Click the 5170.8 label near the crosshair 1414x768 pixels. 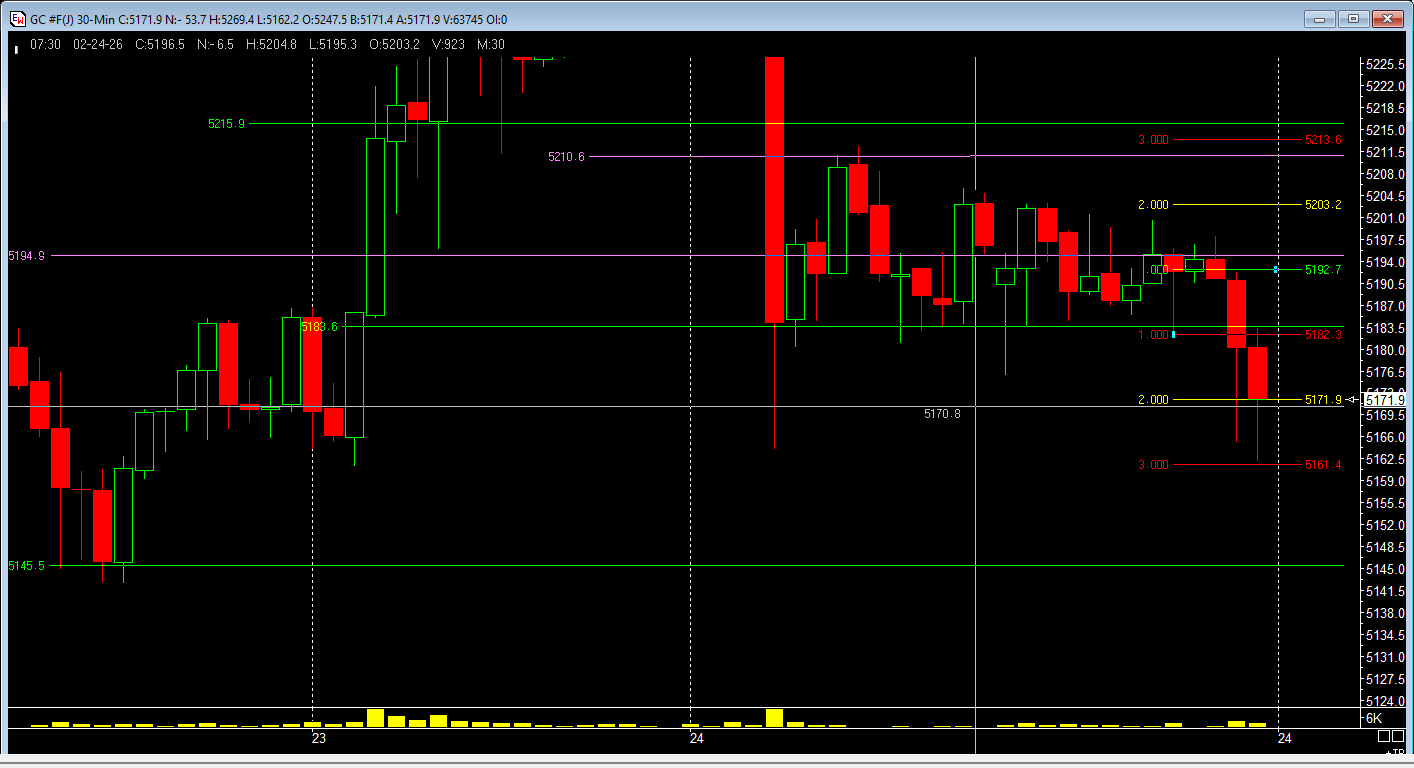[x=942, y=413]
